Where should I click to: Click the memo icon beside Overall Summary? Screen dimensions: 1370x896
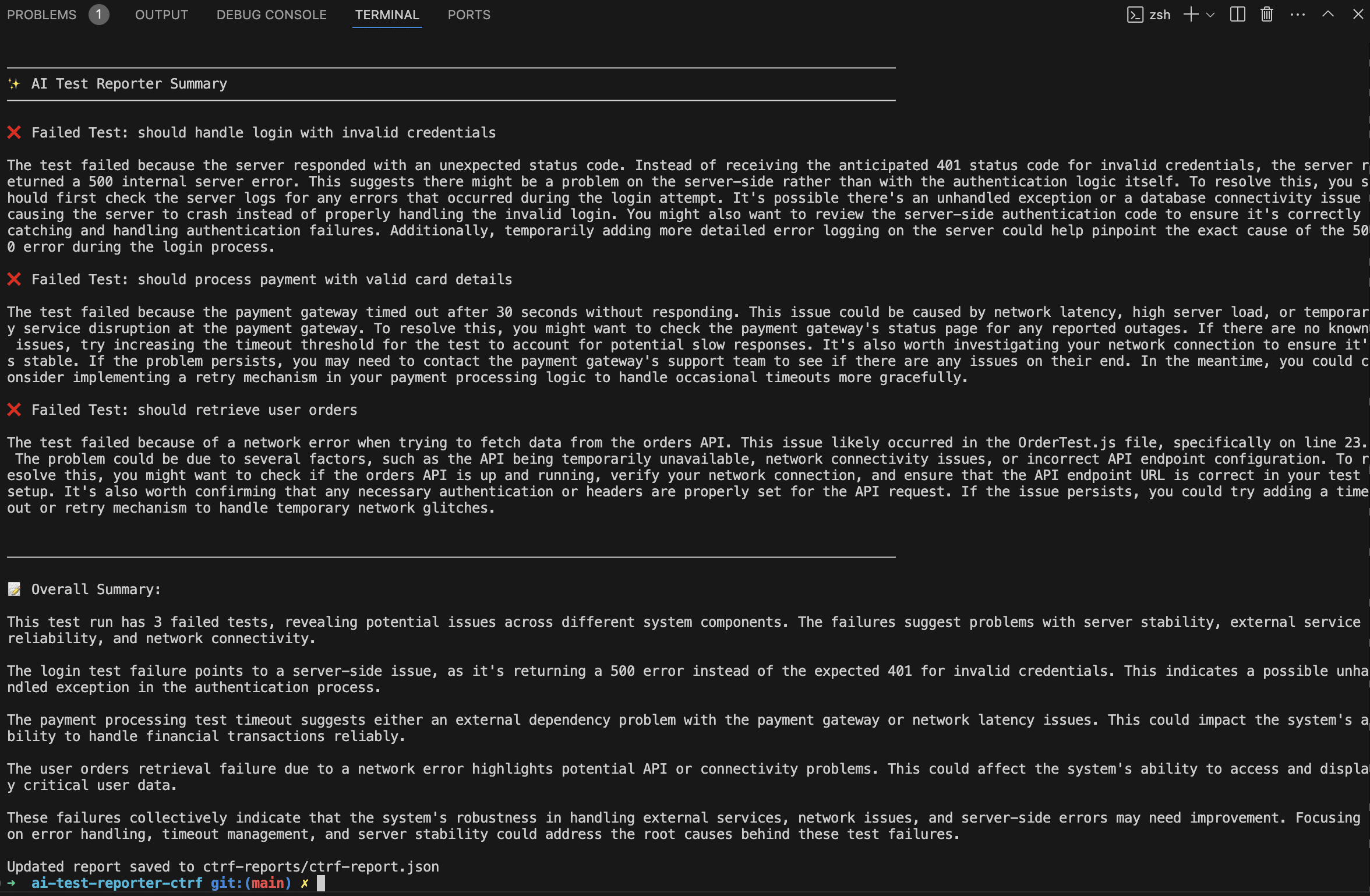point(14,589)
